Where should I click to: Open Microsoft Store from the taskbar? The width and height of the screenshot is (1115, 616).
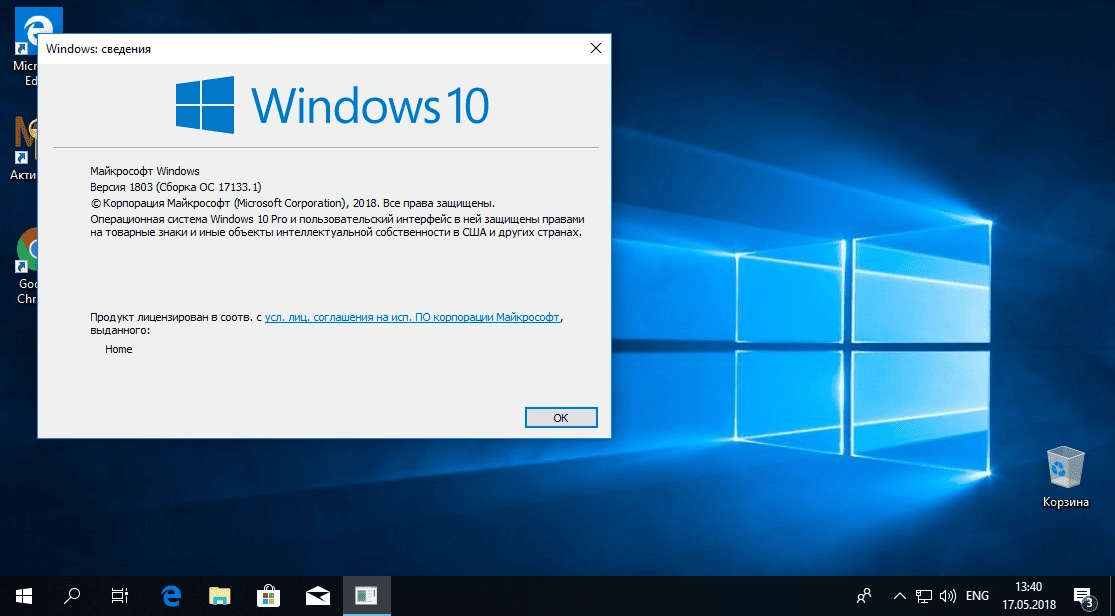(x=269, y=596)
